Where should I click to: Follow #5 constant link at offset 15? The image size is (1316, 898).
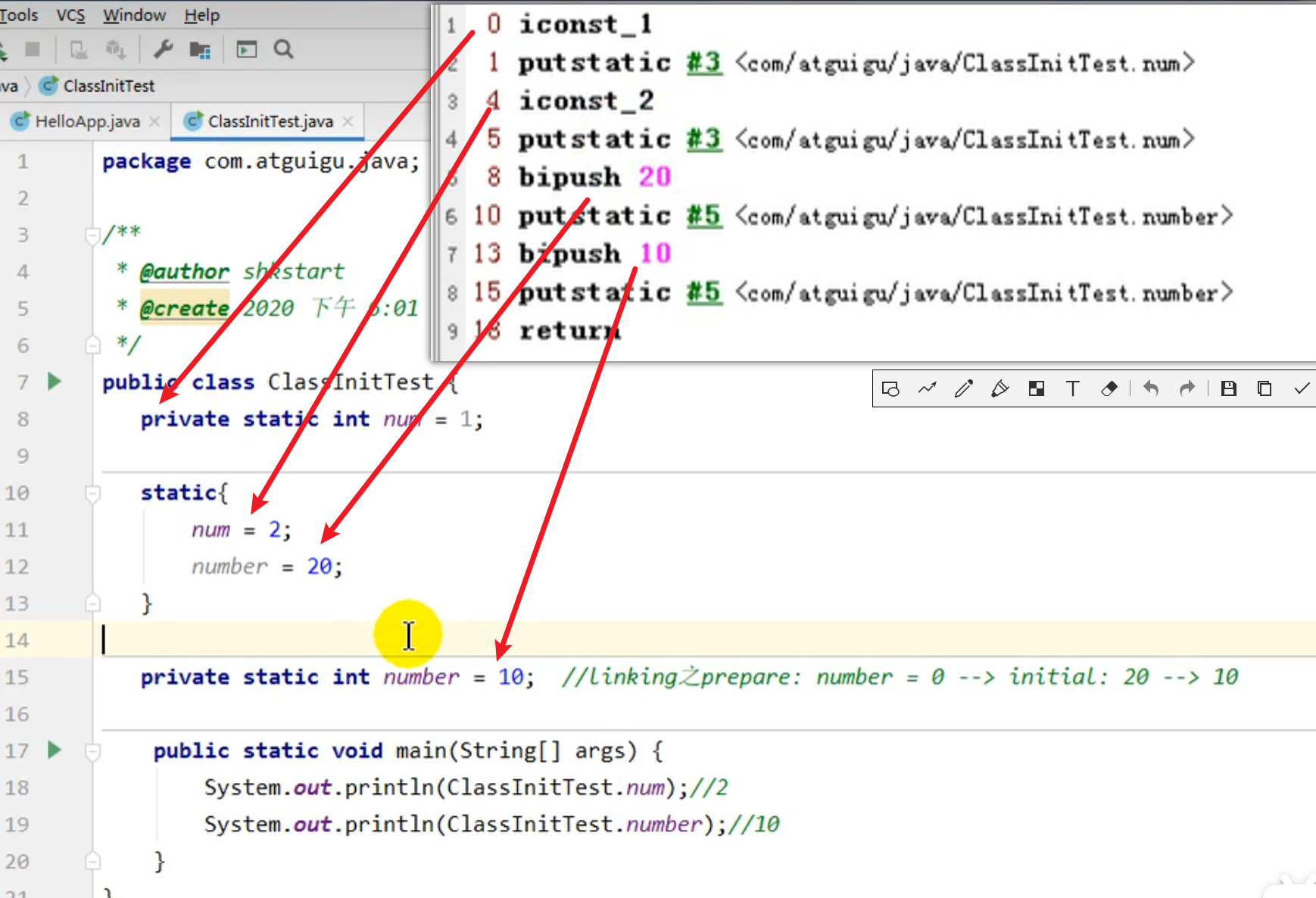click(x=703, y=292)
